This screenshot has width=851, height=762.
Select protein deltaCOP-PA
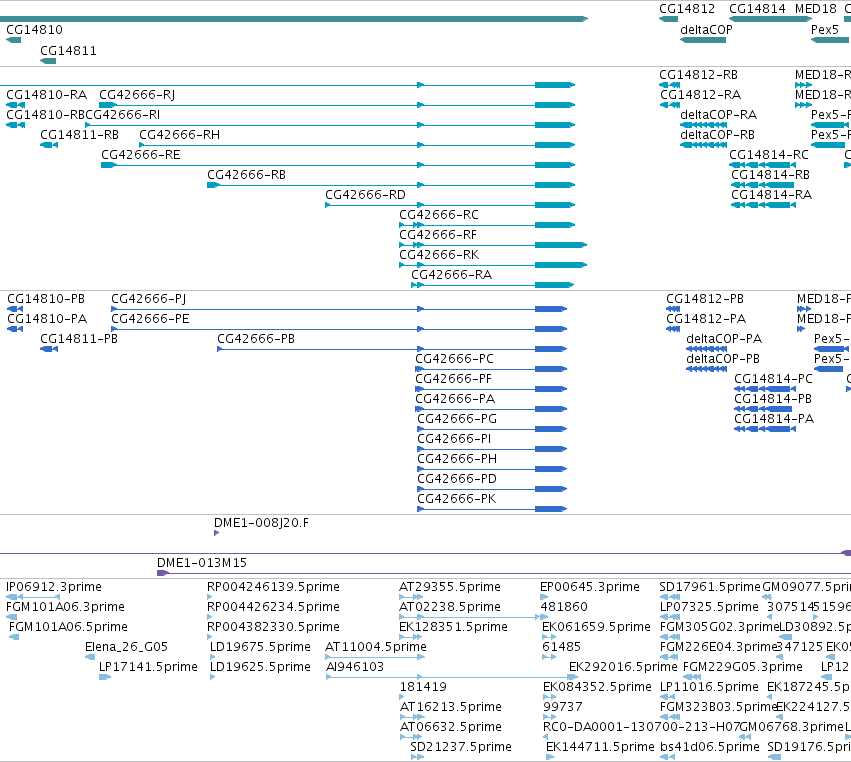pyautogui.click(x=724, y=339)
